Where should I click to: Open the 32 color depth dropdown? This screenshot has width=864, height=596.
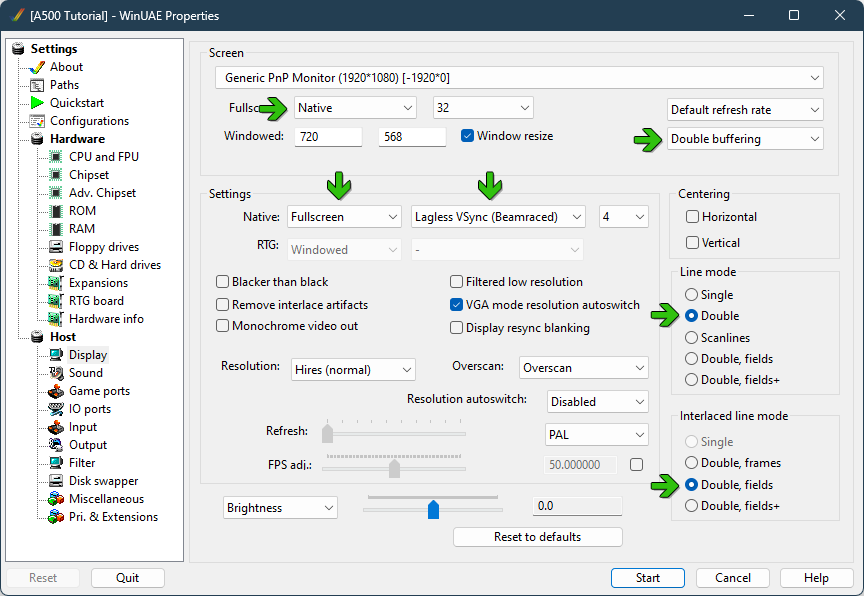[x=483, y=108]
